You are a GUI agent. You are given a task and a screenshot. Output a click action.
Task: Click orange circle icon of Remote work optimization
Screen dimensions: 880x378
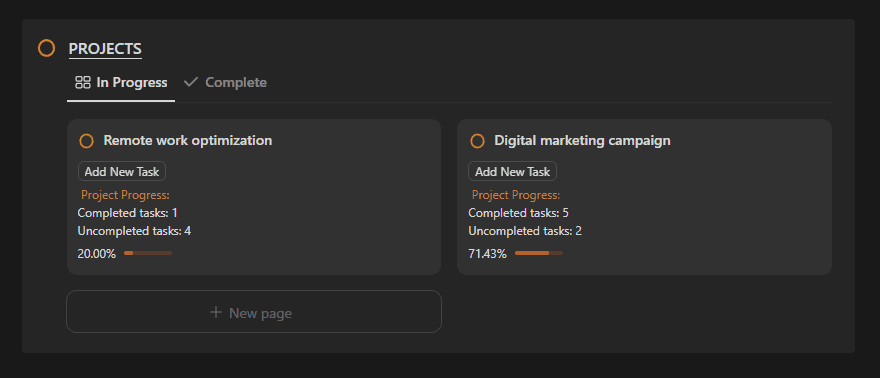pos(86,141)
